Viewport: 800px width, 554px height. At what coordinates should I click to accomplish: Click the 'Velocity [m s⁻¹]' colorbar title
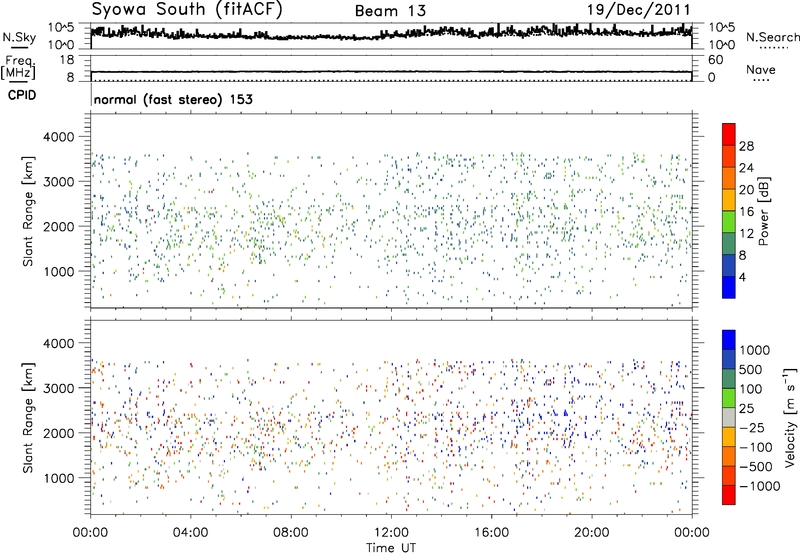point(790,417)
